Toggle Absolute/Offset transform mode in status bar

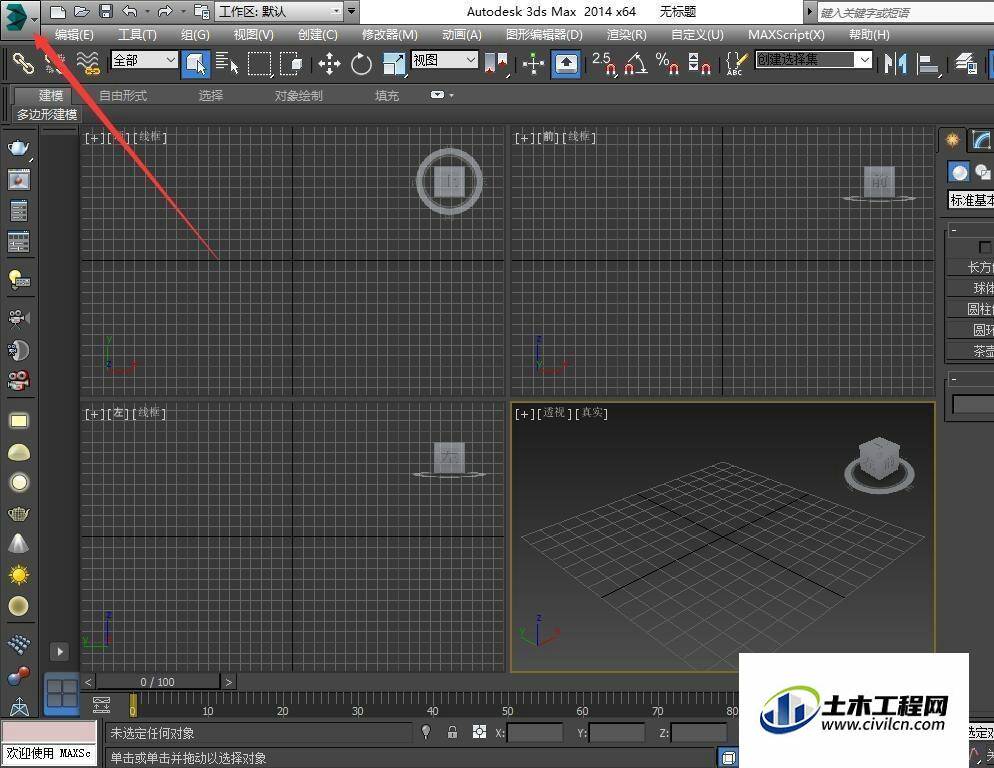(479, 732)
